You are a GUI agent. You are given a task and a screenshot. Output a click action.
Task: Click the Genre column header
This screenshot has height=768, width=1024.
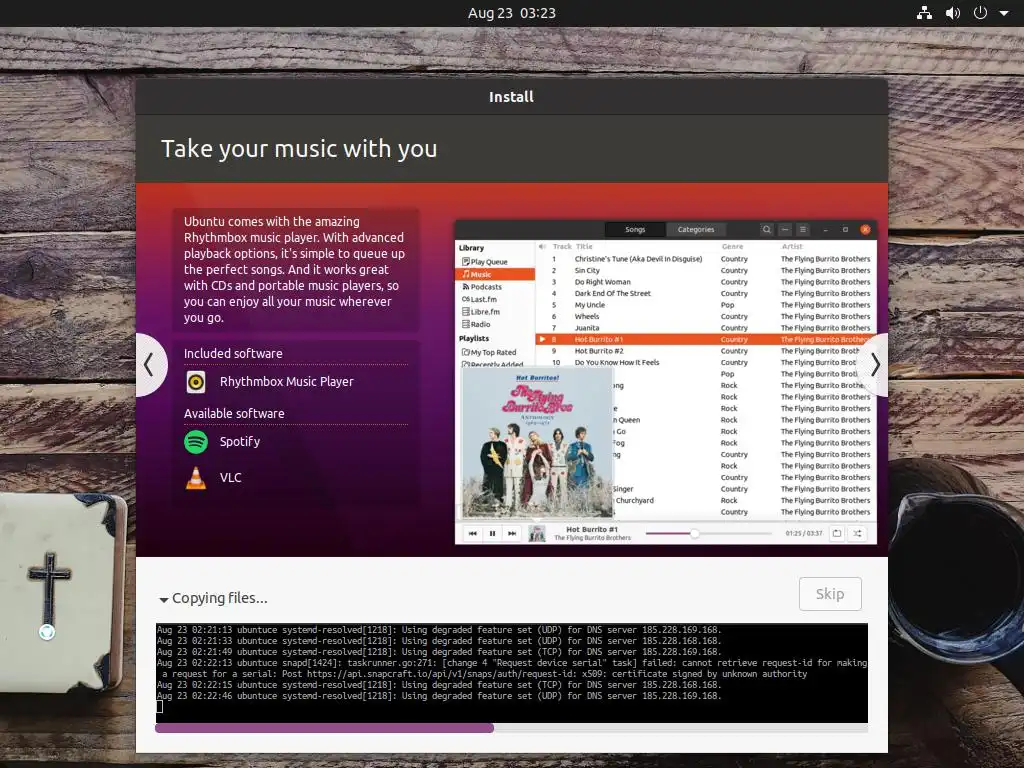[732, 246]
